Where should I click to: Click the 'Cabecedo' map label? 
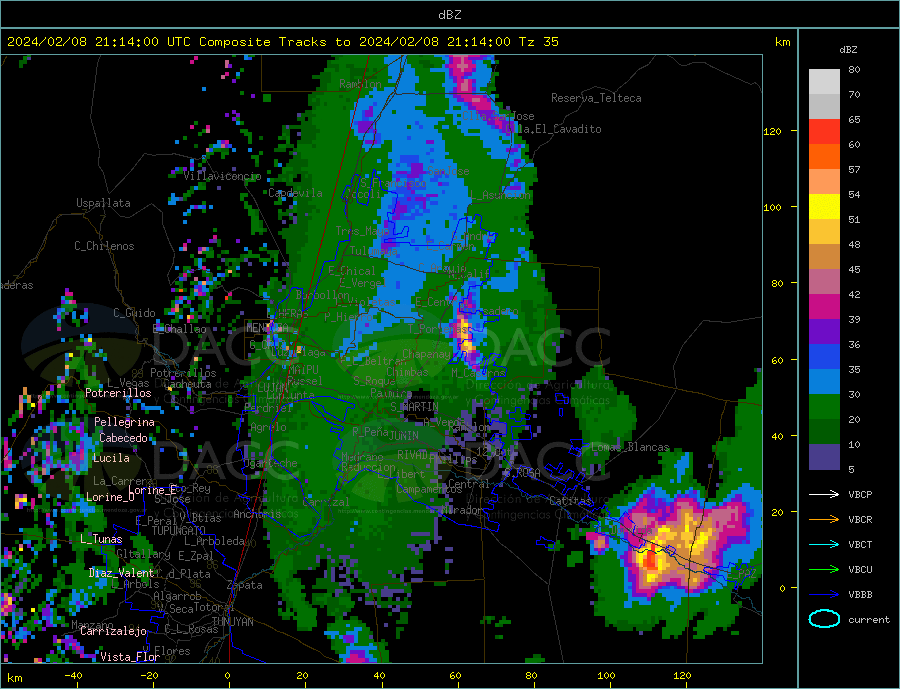click(123, 438)
